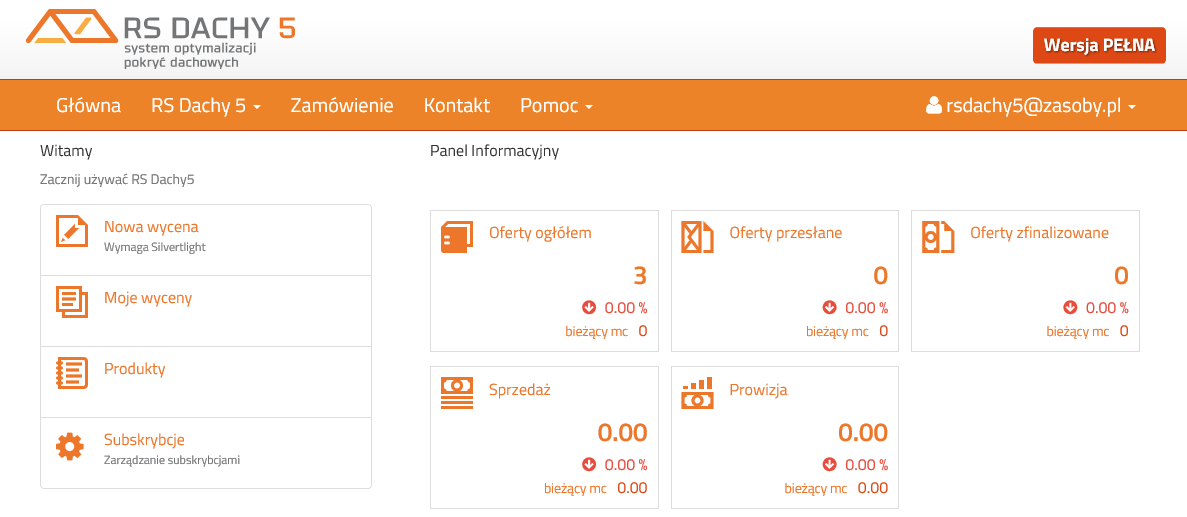Viewport: 1187px width, 517px height.
Task: Click the Oferty ogółem count of 3
Action: 640,276
